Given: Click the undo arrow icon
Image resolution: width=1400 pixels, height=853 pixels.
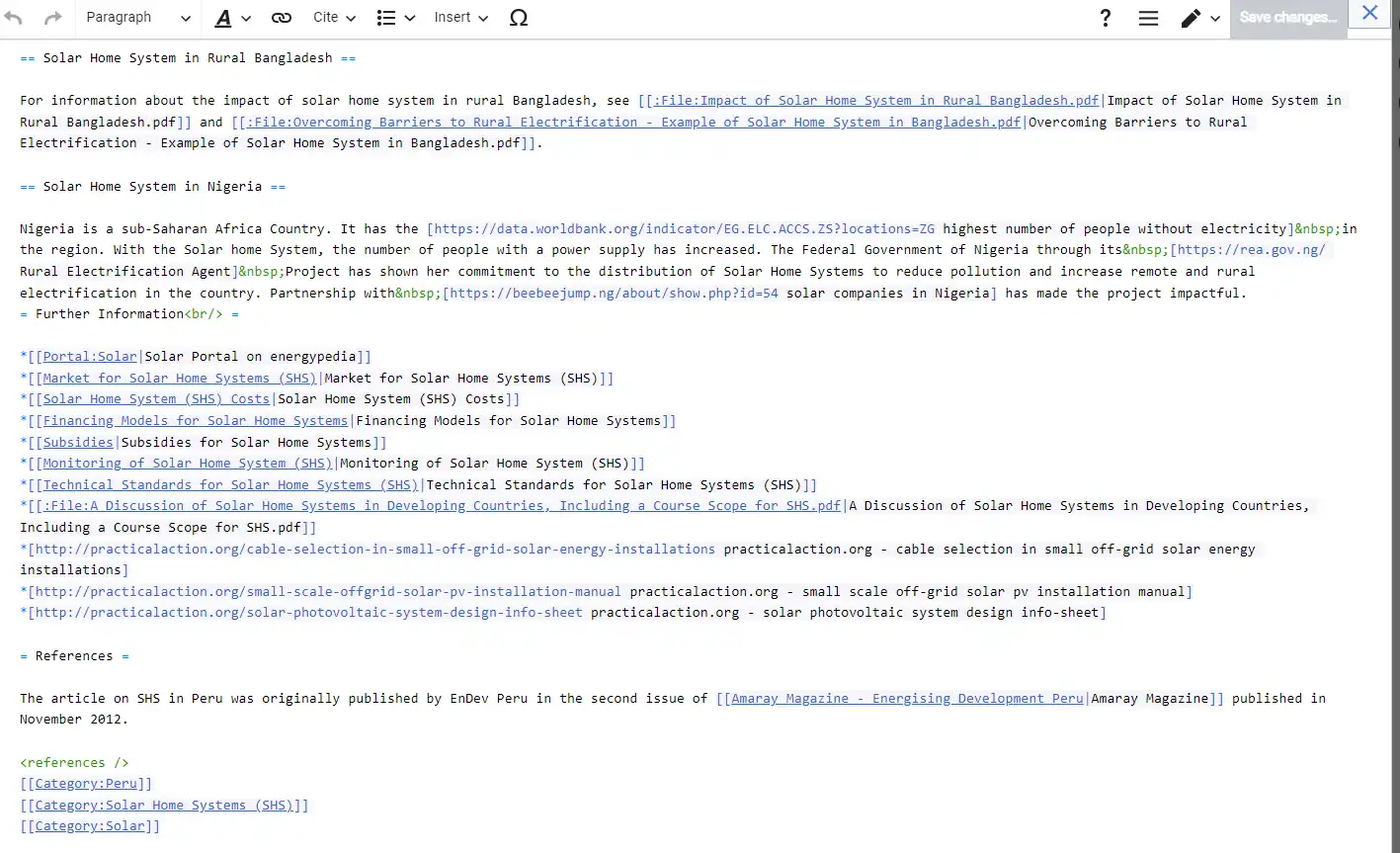Looking at the screenshot, I should (14, 18).
